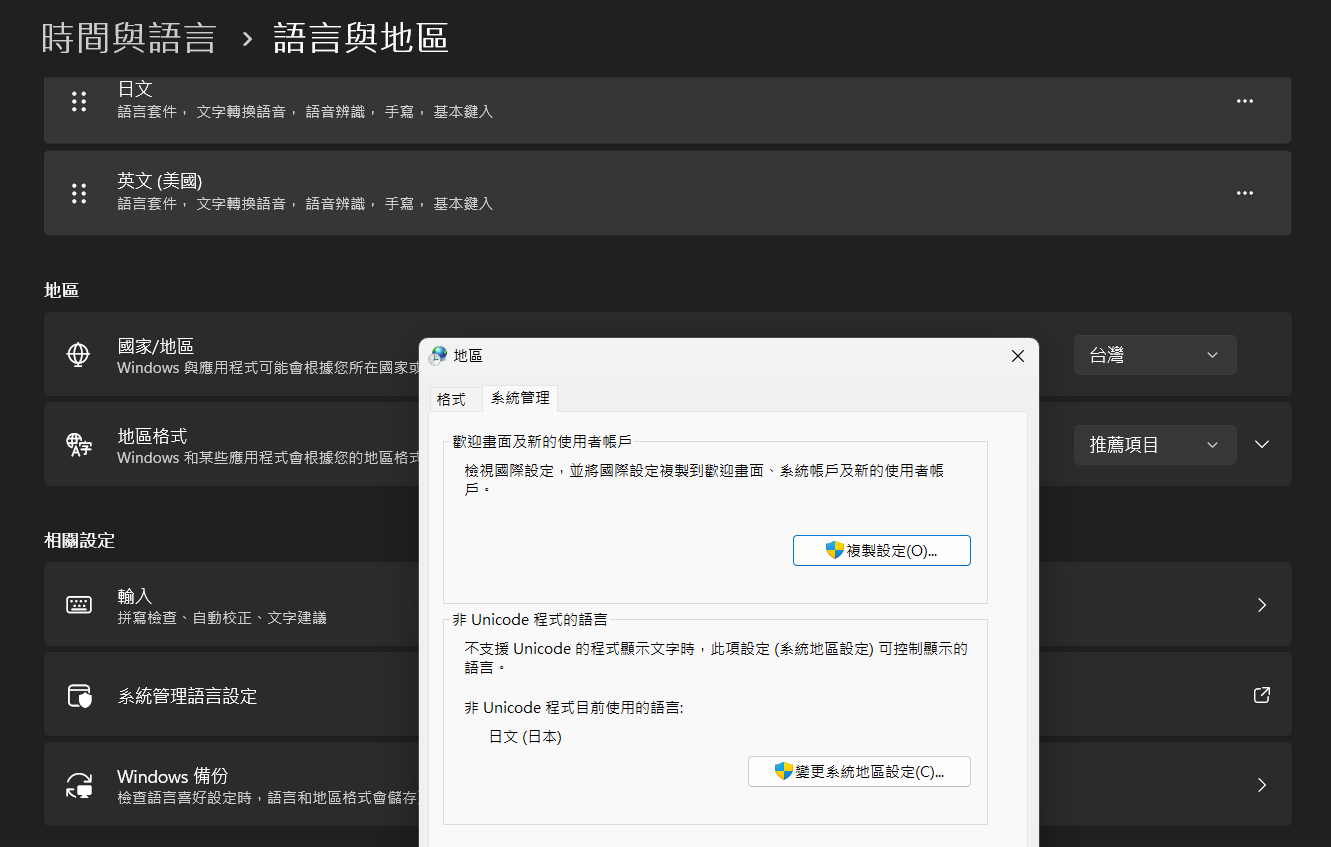Click the 地區格式 language icon
This screenshot has height=847, width=1331.
click(x=79, y=445)
